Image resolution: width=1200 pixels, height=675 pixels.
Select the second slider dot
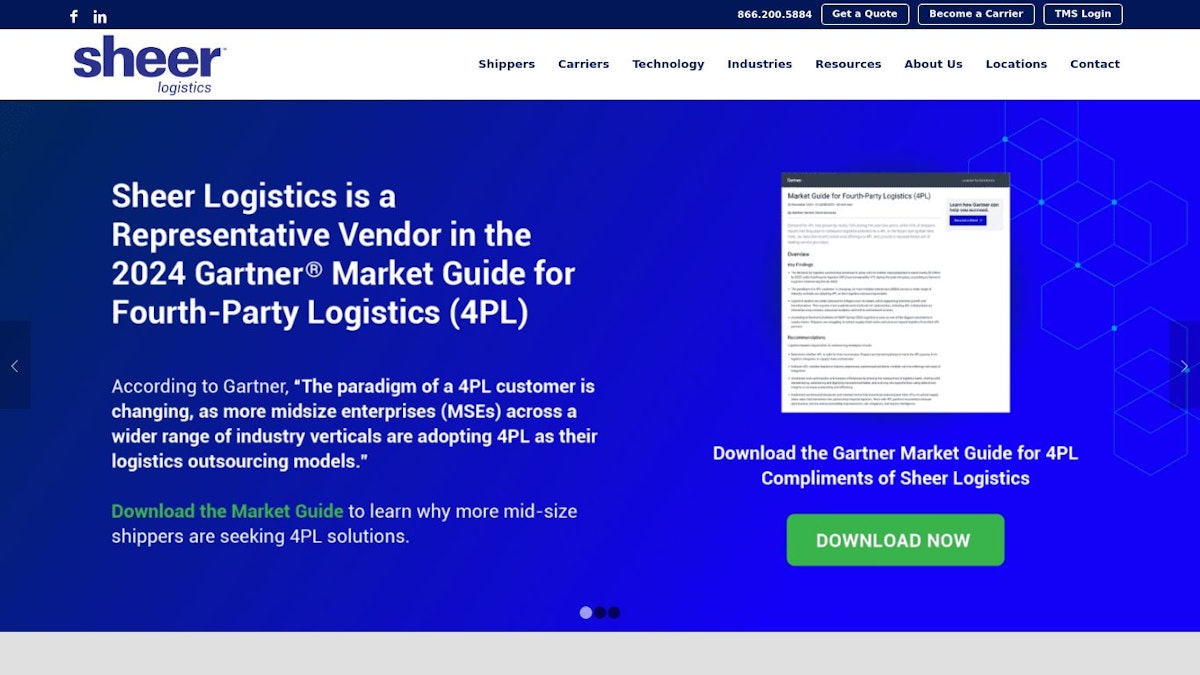coord(600,612)
